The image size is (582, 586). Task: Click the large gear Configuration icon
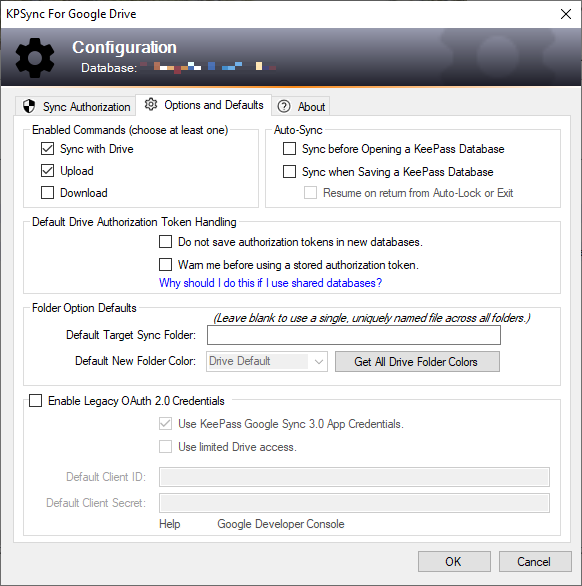click(35, 58)
